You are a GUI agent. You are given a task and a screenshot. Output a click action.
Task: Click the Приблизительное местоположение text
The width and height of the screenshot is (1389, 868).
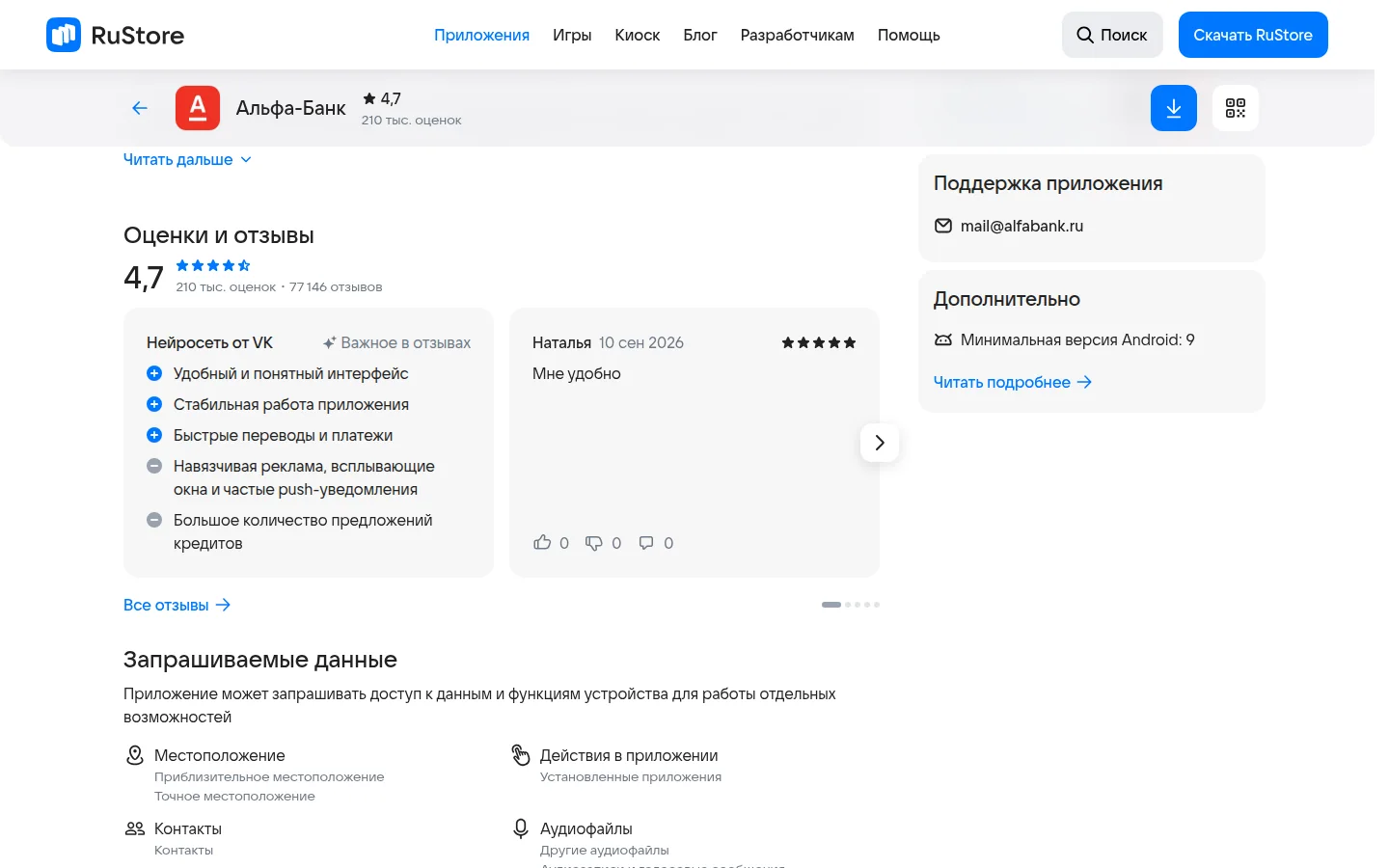[x=269, y=776]
